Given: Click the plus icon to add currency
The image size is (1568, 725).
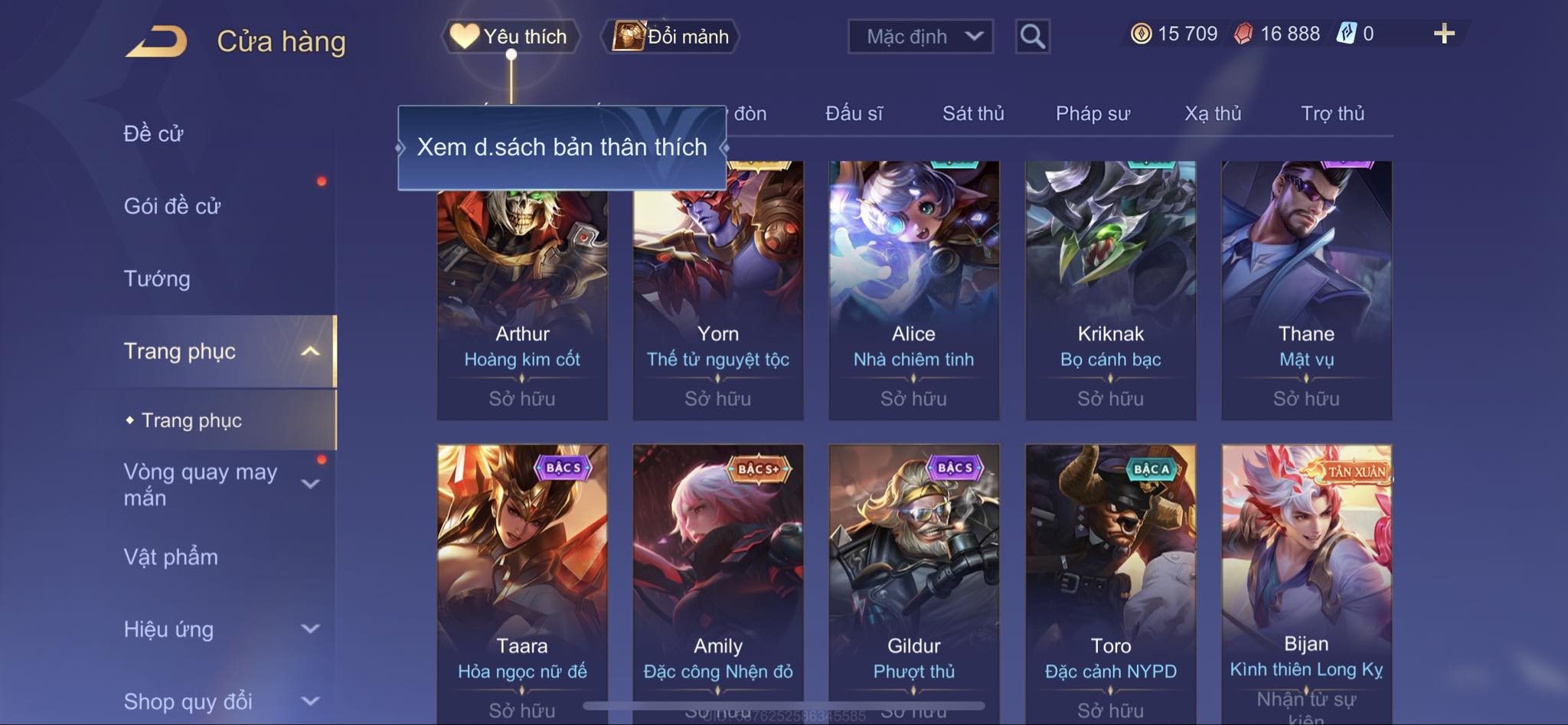Looking at the screenshot, I should 1444,34.
